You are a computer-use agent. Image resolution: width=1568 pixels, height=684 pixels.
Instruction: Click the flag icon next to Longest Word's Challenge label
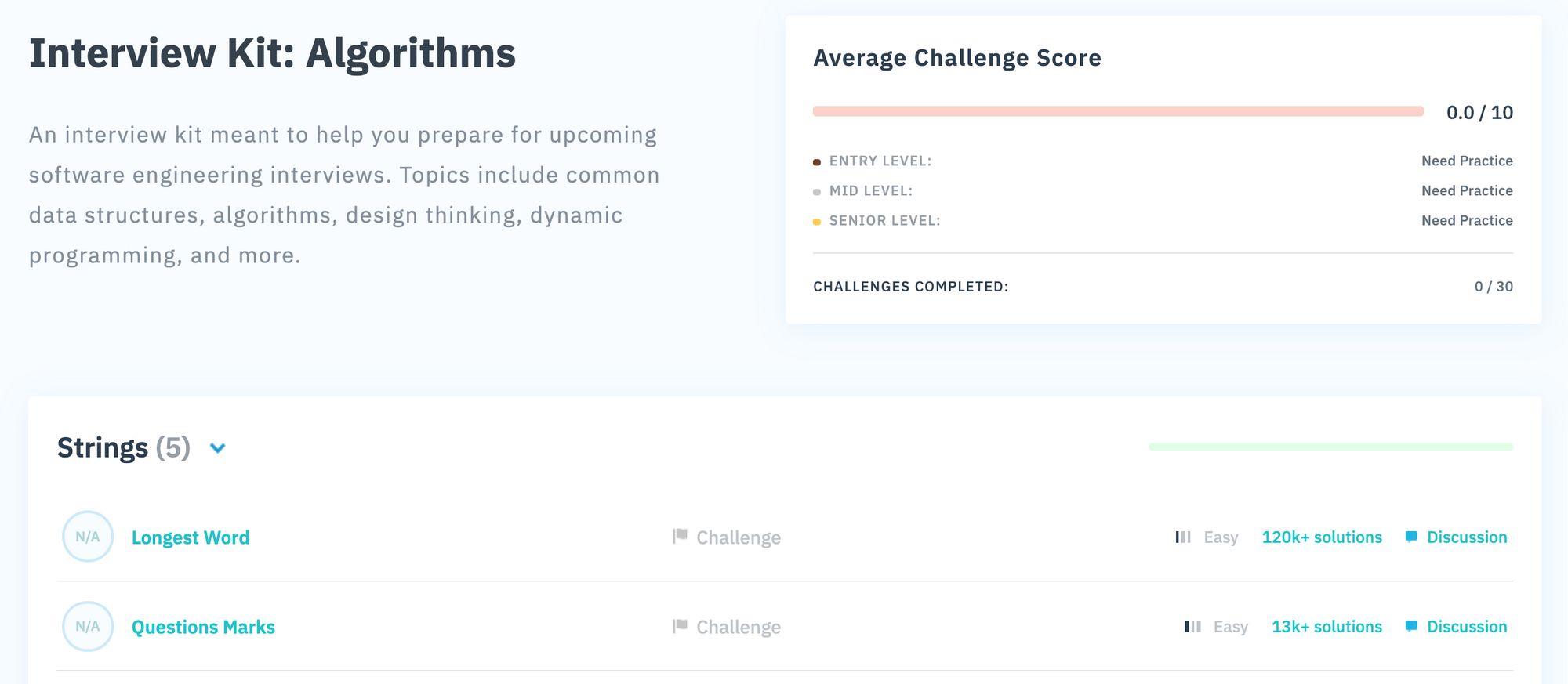pos(680,536)
